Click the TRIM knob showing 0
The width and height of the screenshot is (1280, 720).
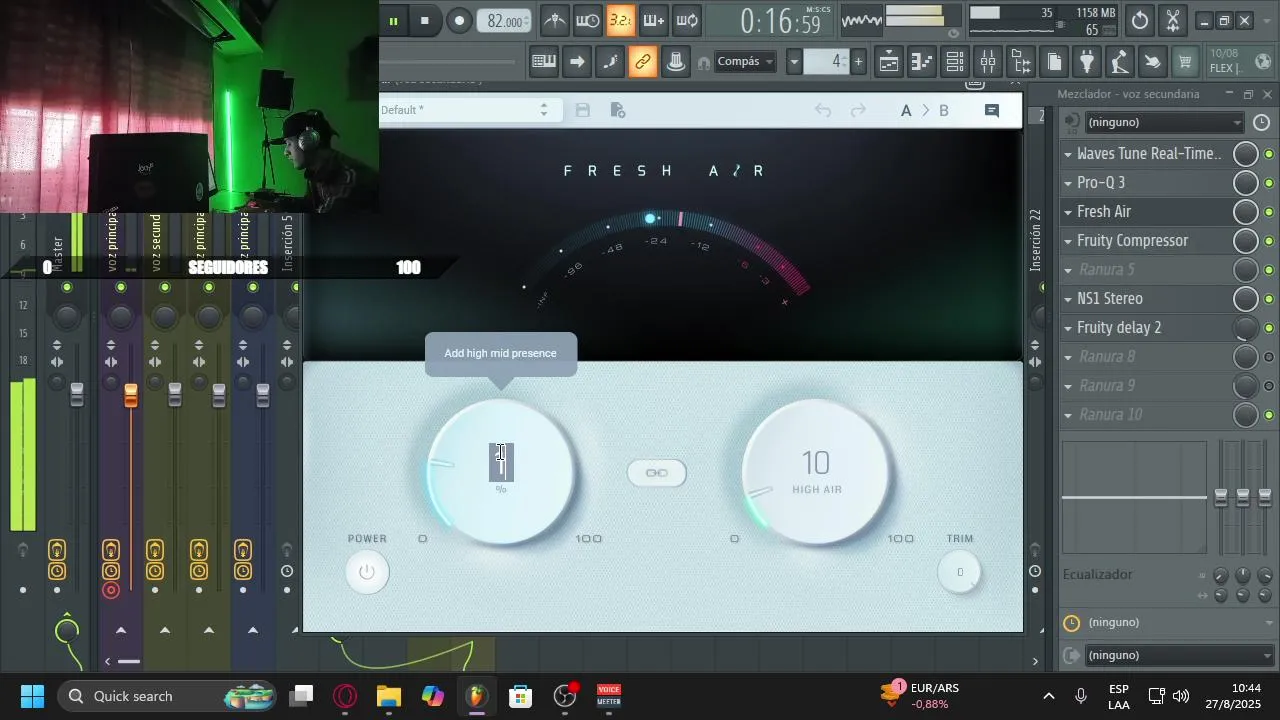pyautogui.click(x=960, y=572)
